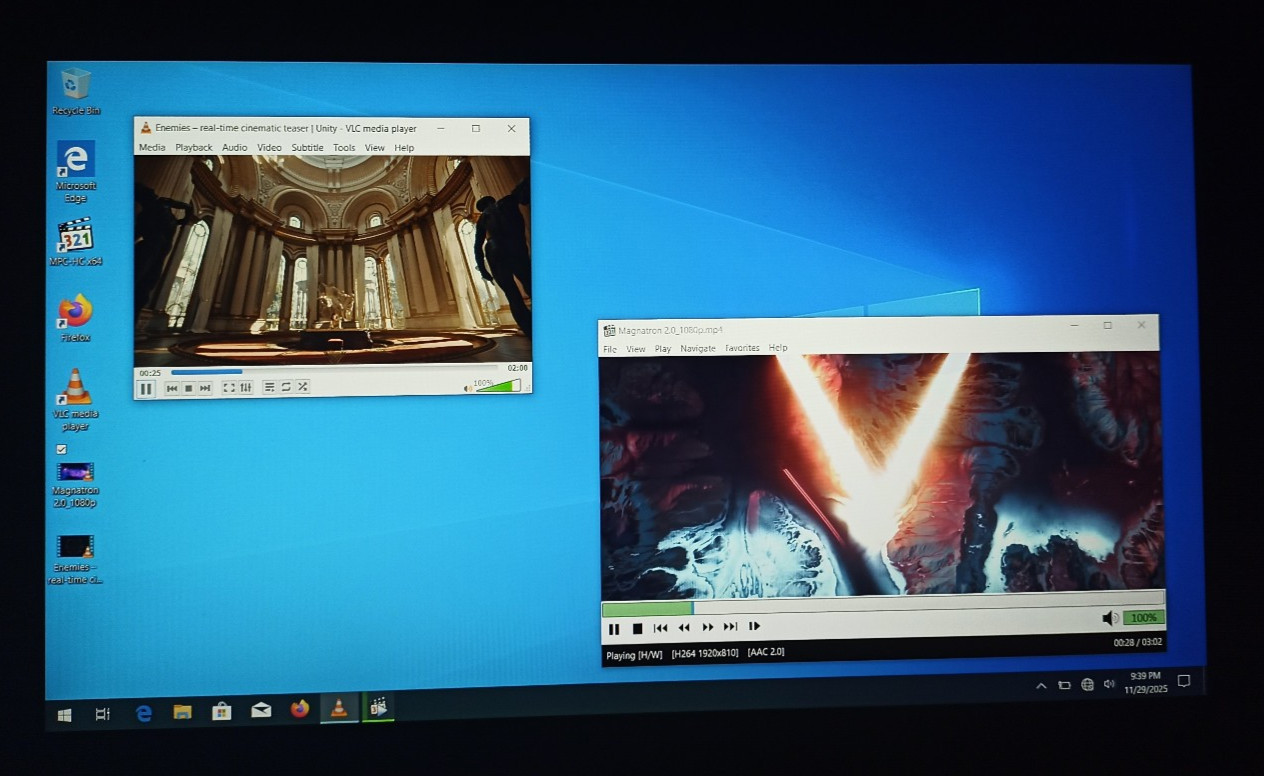Viewport: 1264px width, 776px height.
Task: Open VLC extended settings equalizer icon
Action: (x=246, y=387)
